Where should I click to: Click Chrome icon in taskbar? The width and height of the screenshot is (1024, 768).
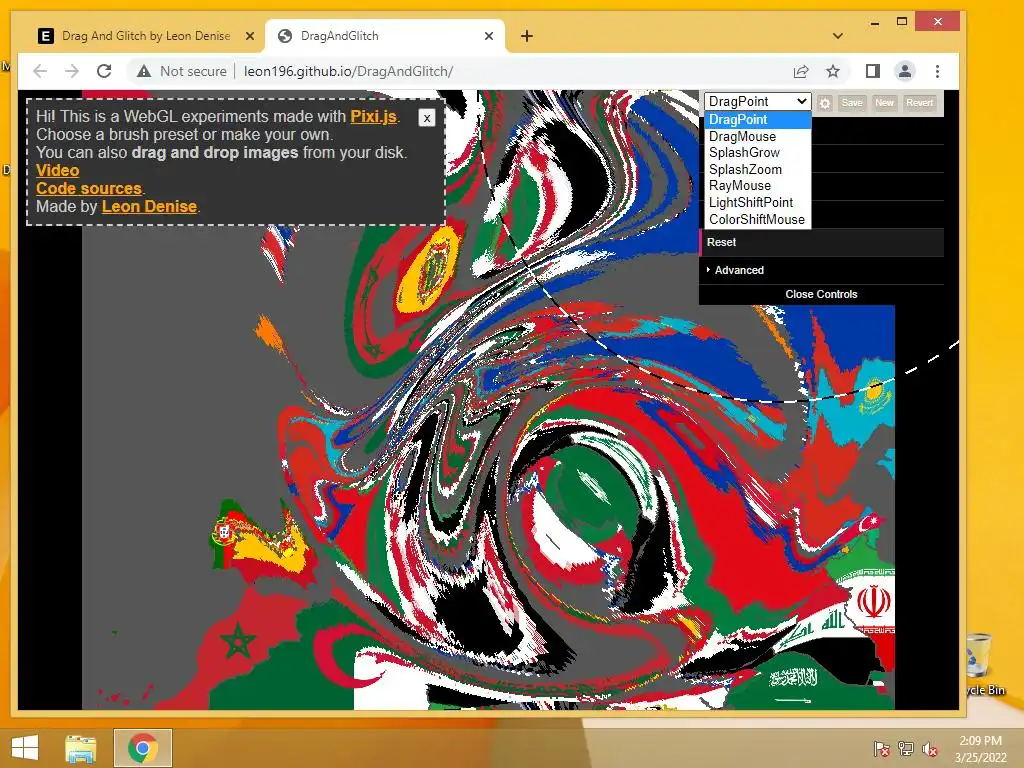pyautogui.click(x=143, y=748)
